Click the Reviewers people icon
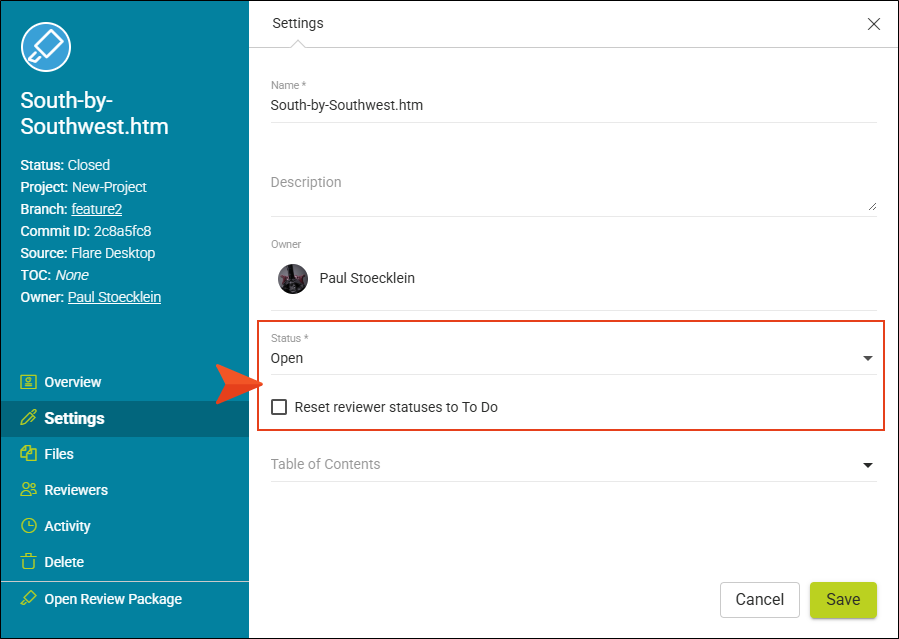The height and width of the screenshot is (639, 899). 28,489
